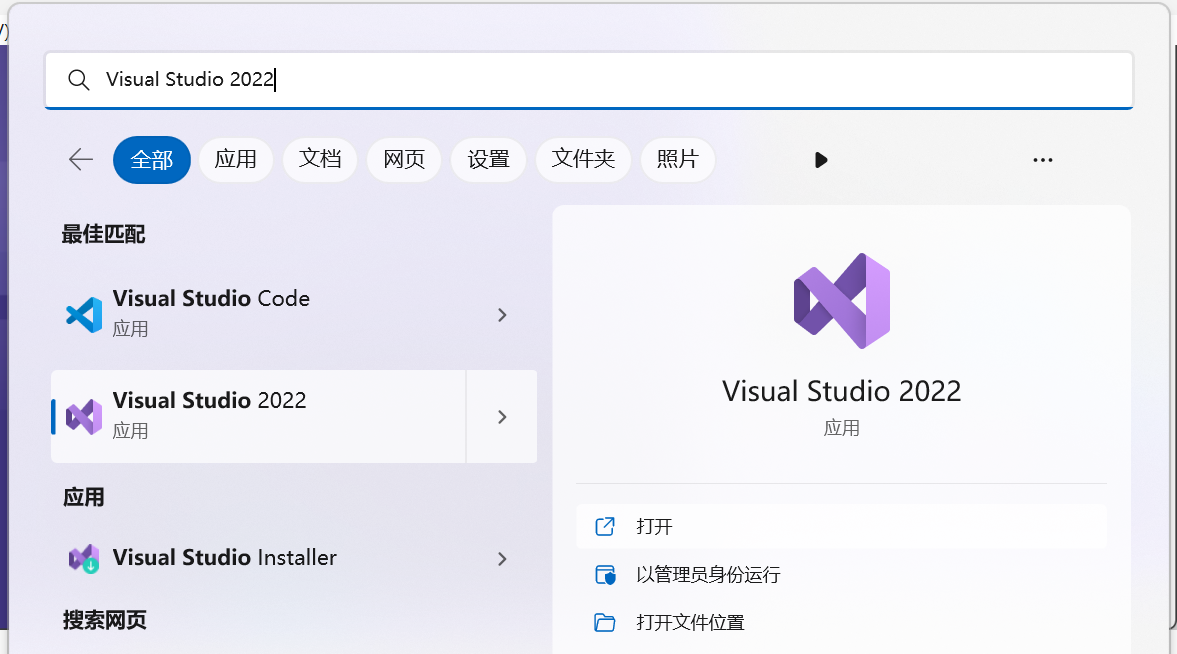The height and width of the screenshot is (654, 1177).
Task: Switch to the 应用 filter tab
Action: click(236, 159)
